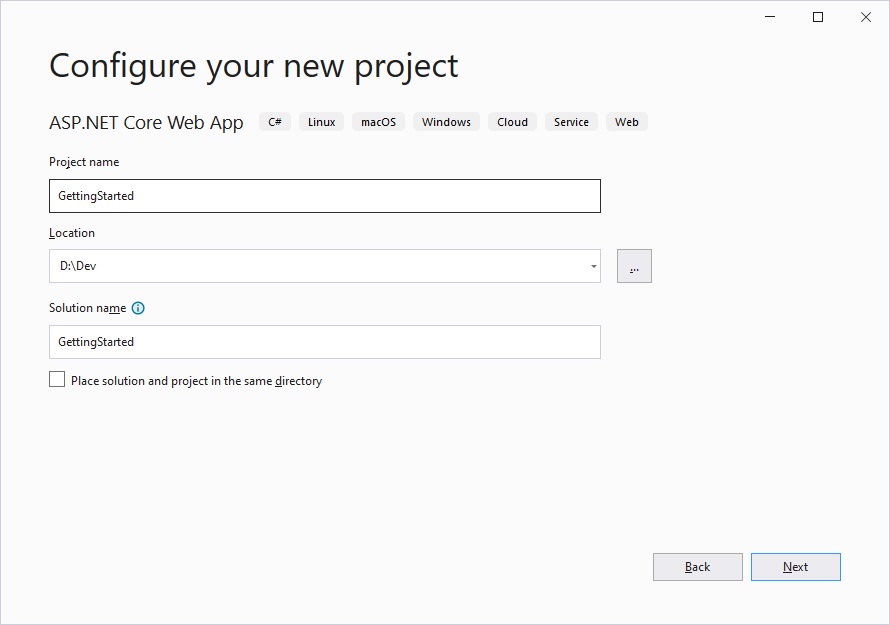Click the ASP.NET Core Web App heading
Image resolution: width=890 pixels, height=625 pixels.
pos(145,122)
